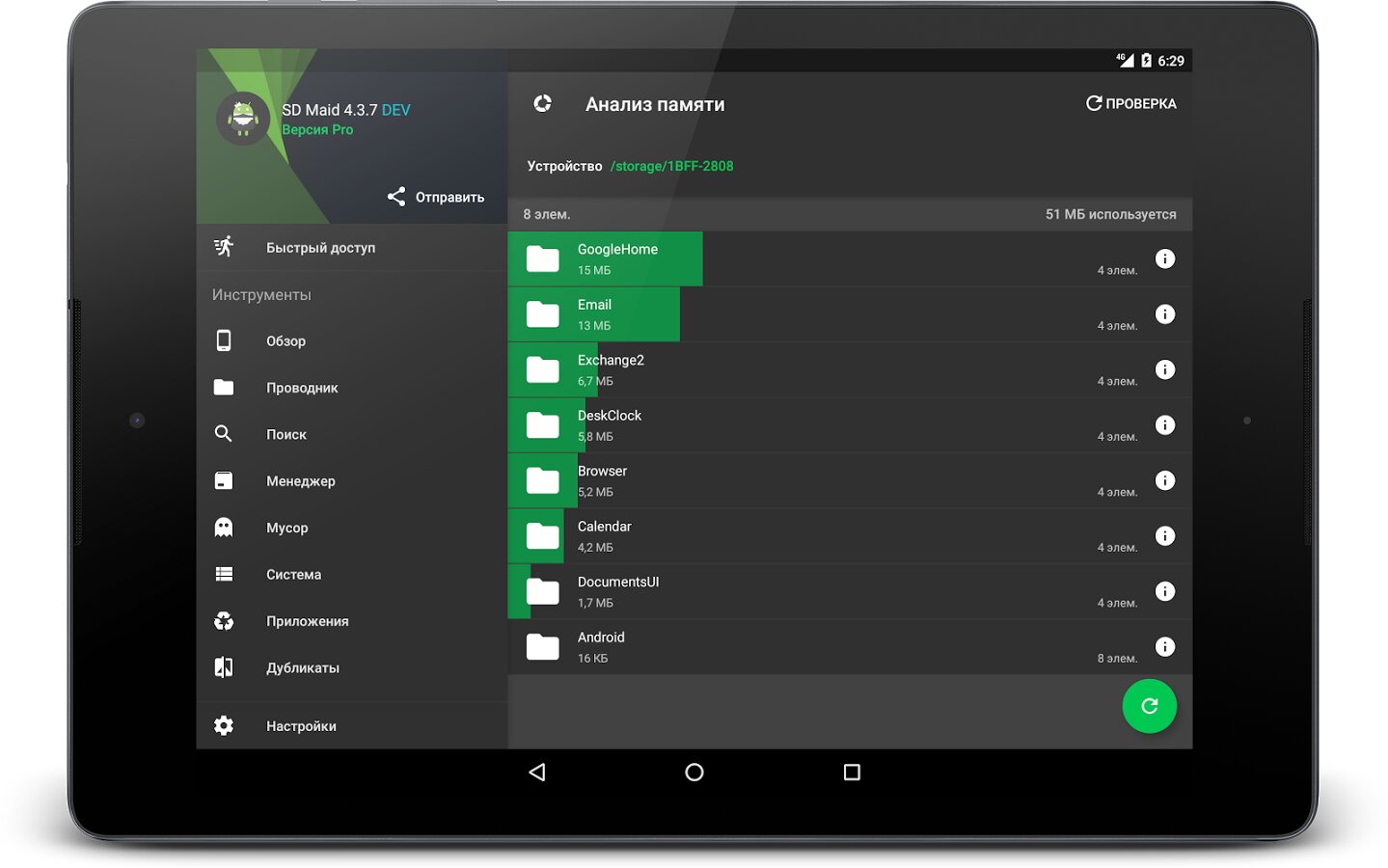Open the Browser folder row
Screen dimensions: 1388x868
(x=850, y=480)
